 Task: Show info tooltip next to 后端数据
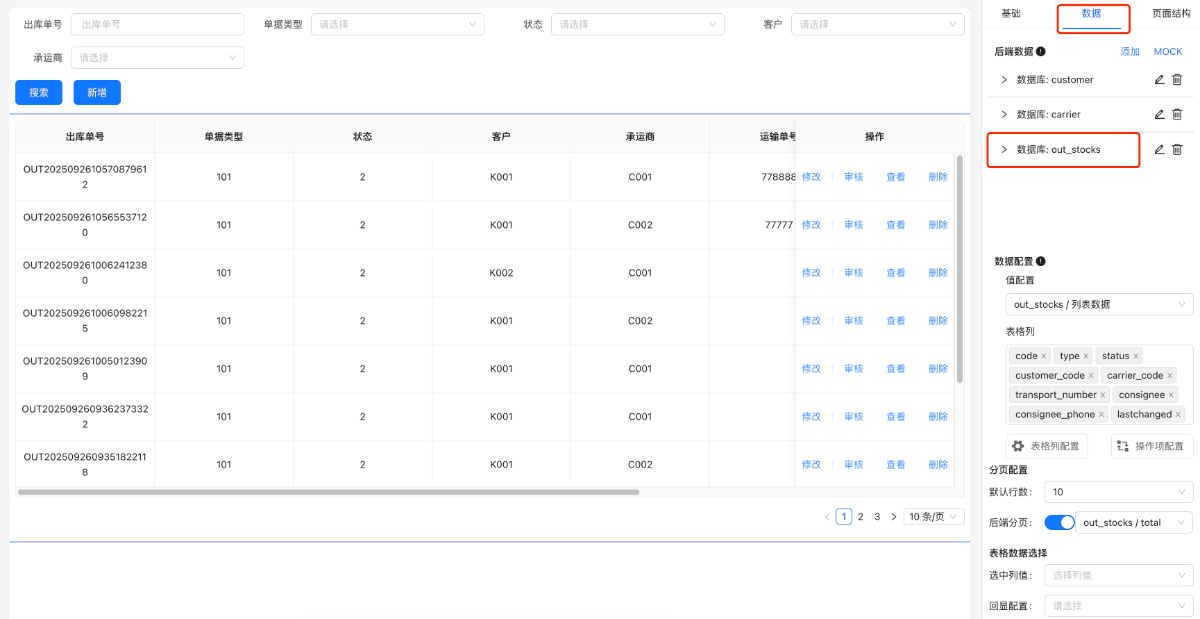click(1041, 51)
